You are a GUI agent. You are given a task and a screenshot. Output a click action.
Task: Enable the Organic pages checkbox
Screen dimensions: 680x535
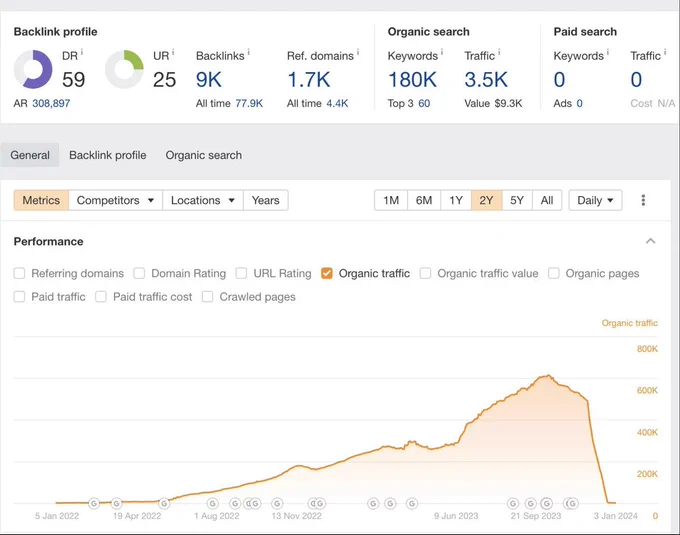tap(553, 273)
